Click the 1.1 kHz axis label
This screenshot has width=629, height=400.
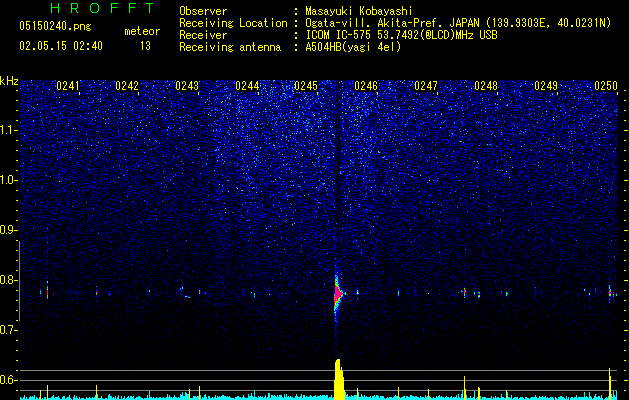pyautogui.click(x=9, y=130)
